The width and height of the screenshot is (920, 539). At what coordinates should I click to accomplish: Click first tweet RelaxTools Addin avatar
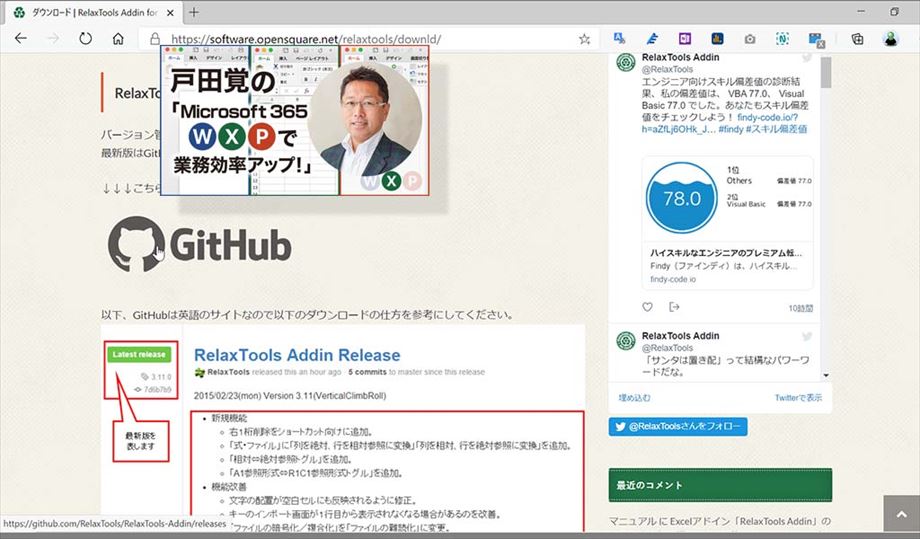(x=626, y=62)
